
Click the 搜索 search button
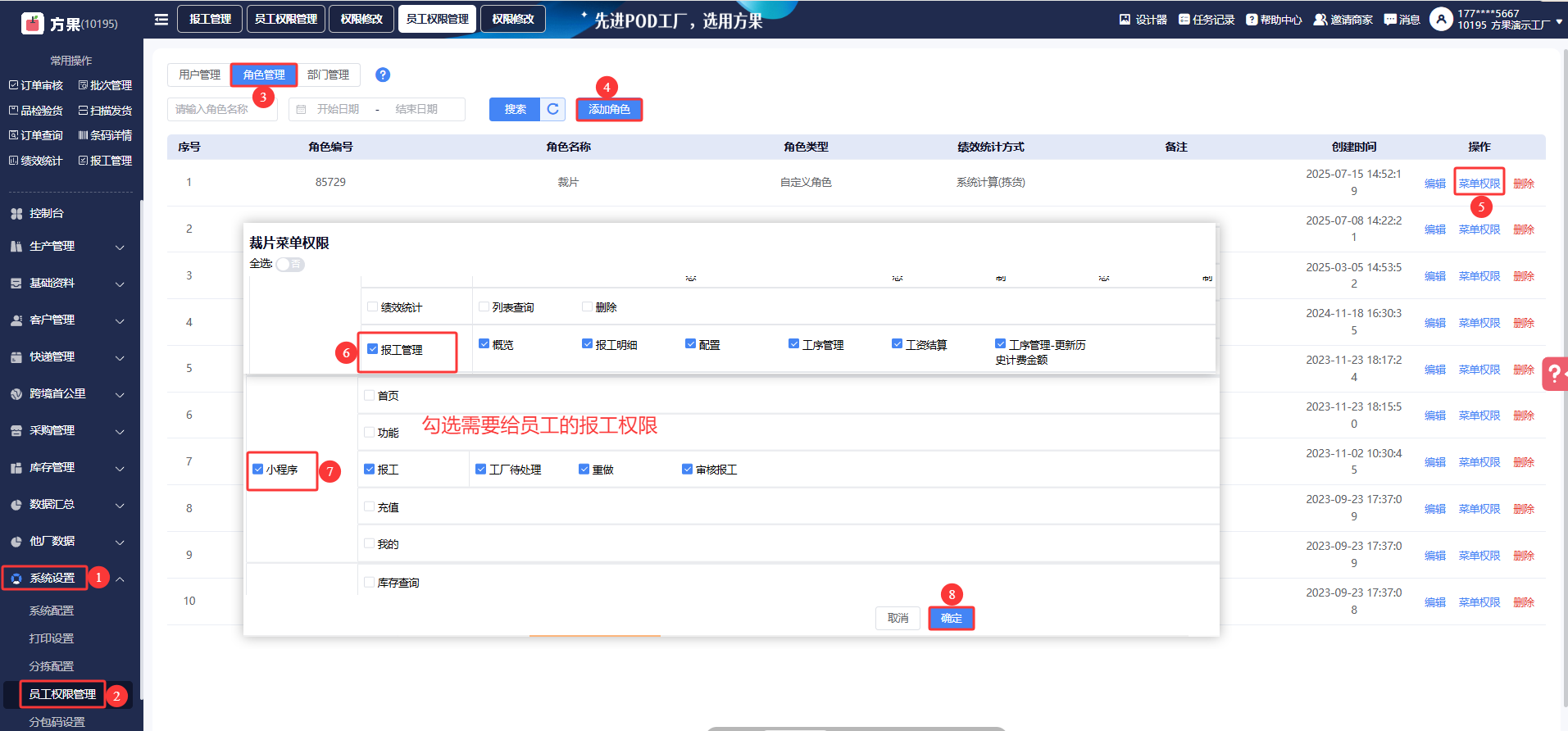(x=515, y=109)
